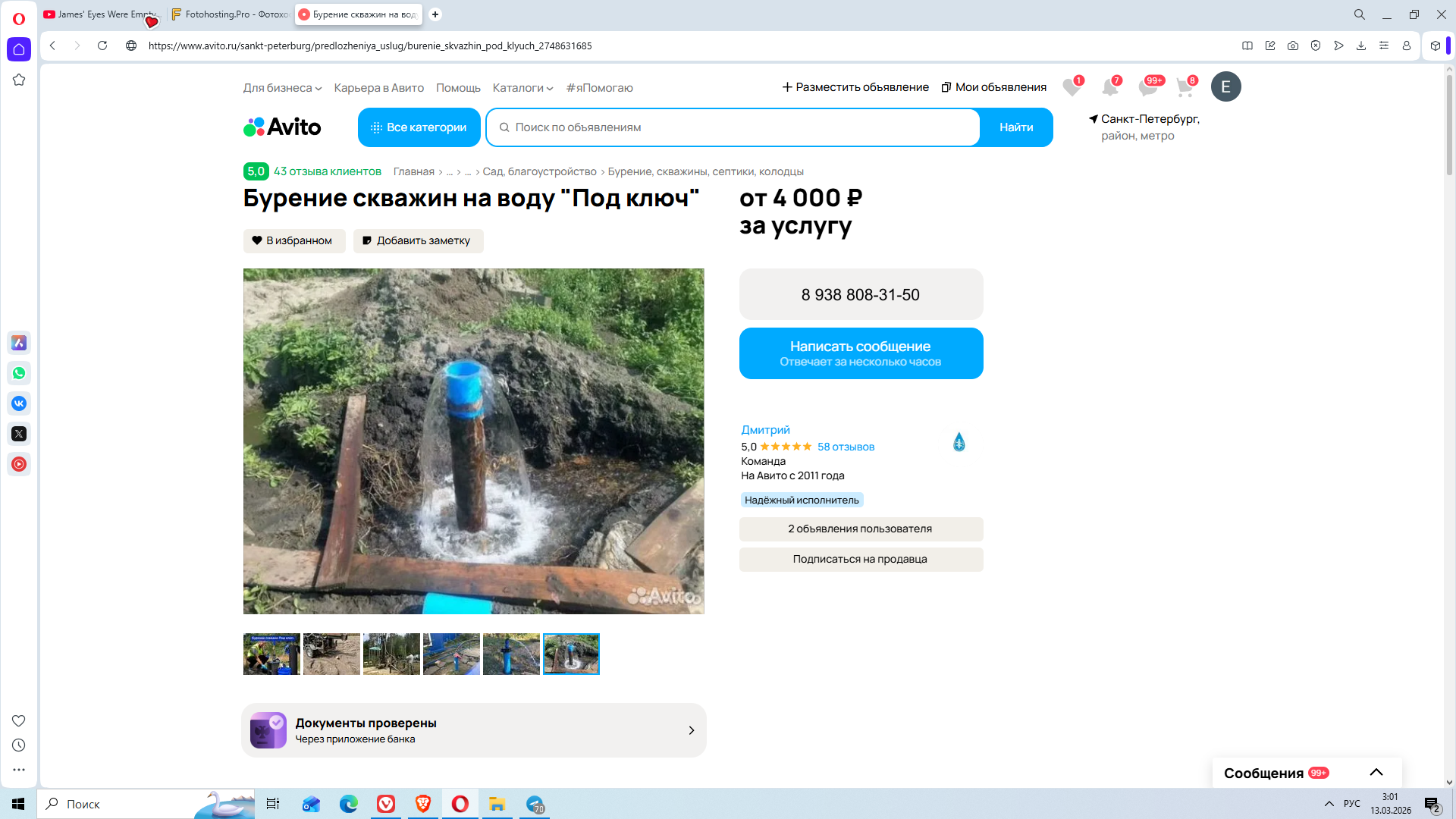This screenshot has height=819, width=1456.
Task: Open the '58 отзывов' reviews link
Action: click(846, 447)
